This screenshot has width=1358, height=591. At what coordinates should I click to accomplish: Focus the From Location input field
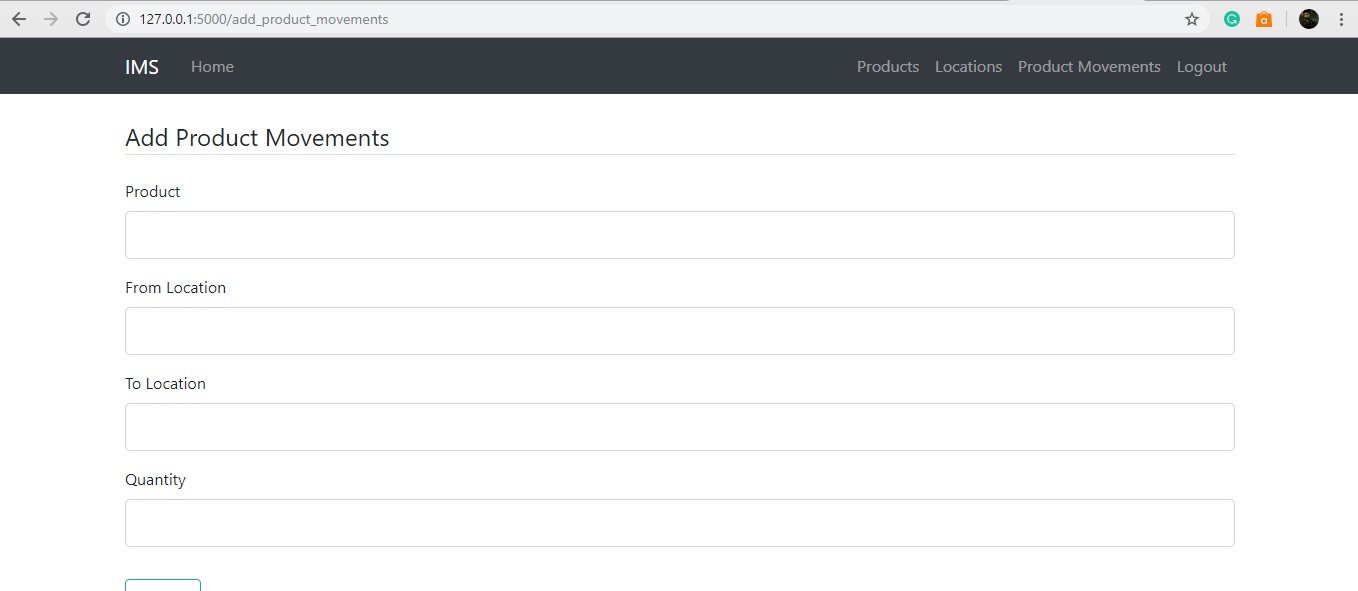680,331
